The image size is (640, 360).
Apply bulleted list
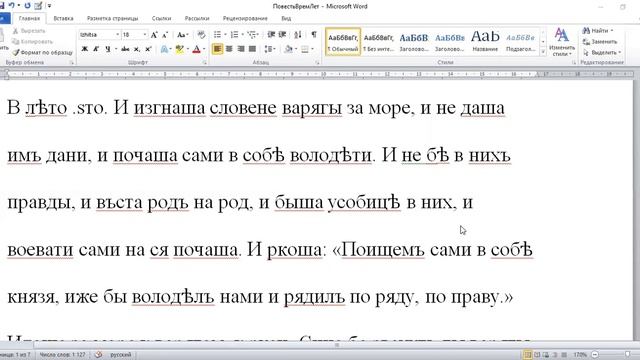[x=217, y=35]
